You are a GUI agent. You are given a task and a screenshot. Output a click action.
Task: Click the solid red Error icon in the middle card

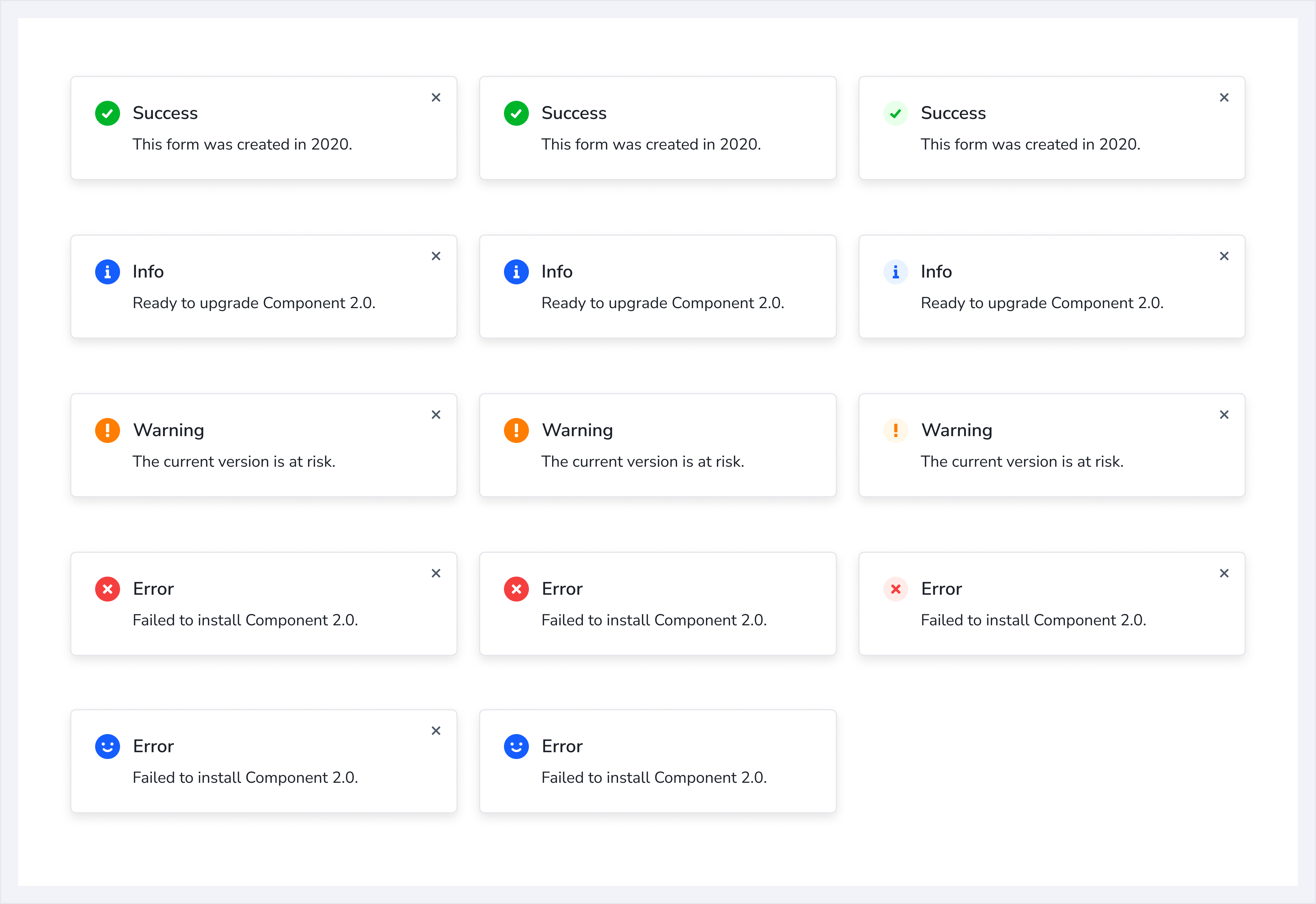pos(516,589)
